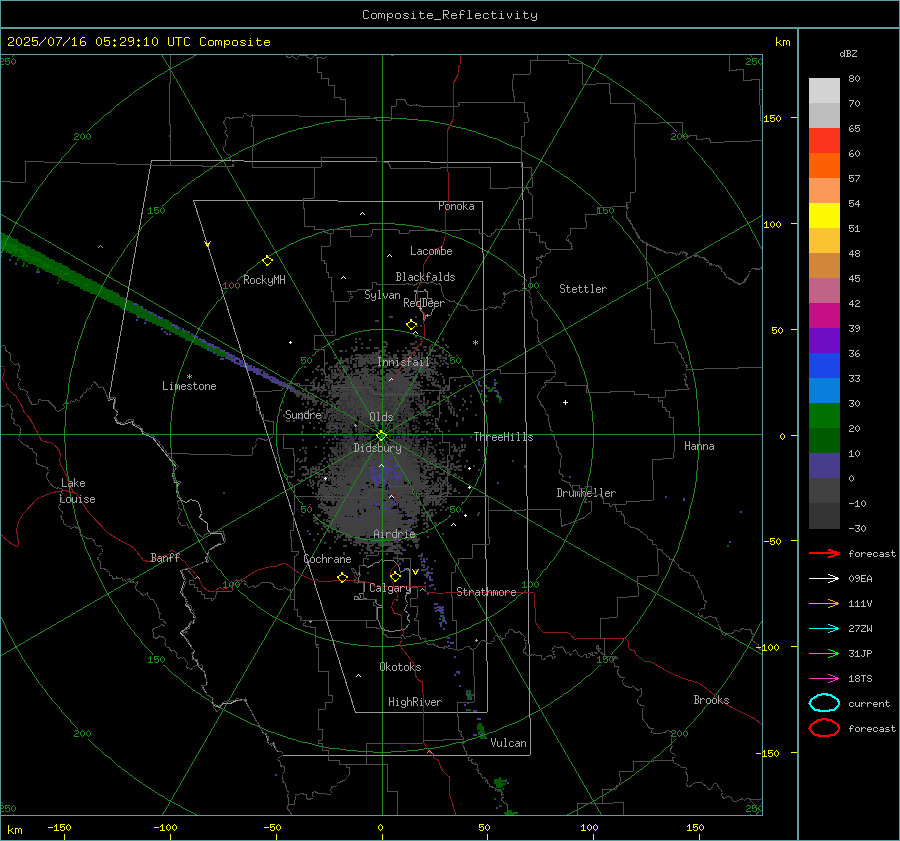The width and height of the screenshot is (900, 841).
Task: Click the yellow diamond marker below RedDeer
Action: pyautogui.click(x=412, y=325)
